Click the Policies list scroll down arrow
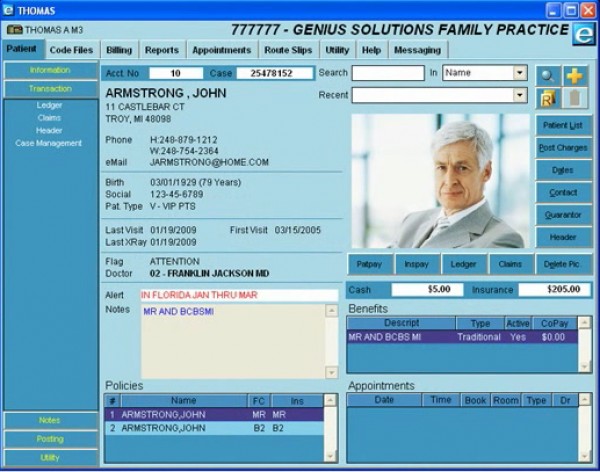This screenshot has height=472, width=600. pyautogui.click(x=330, y=456)
